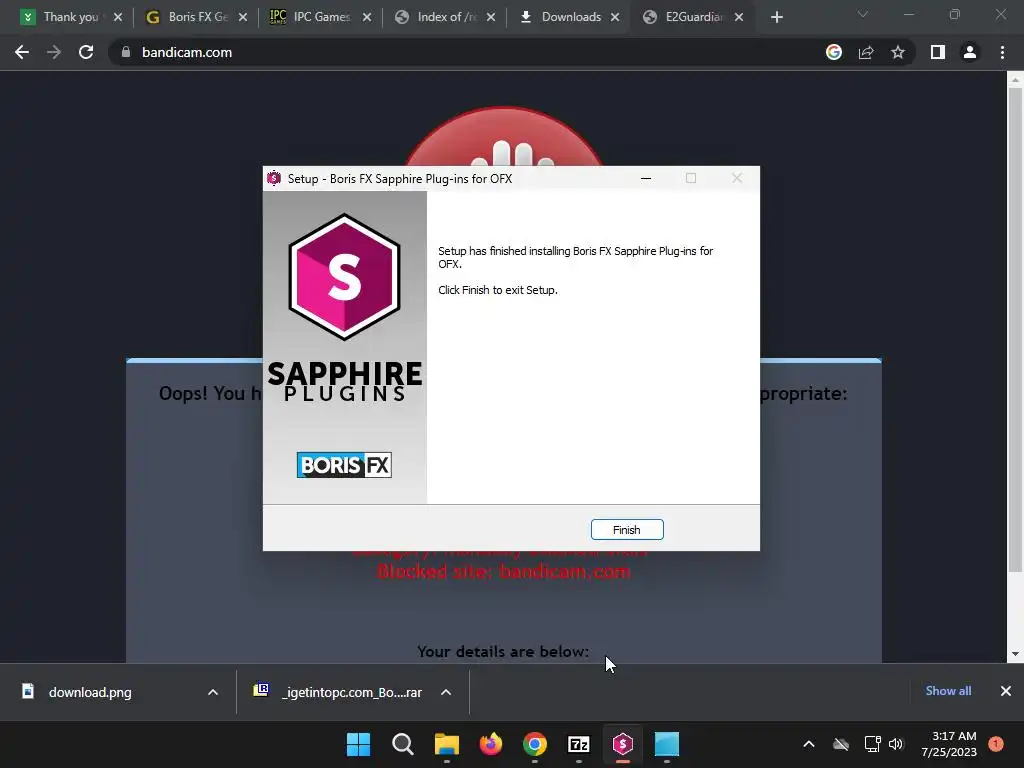Go forward in browser history
This screenshot has height=768, width=1024.
[54, 52]
